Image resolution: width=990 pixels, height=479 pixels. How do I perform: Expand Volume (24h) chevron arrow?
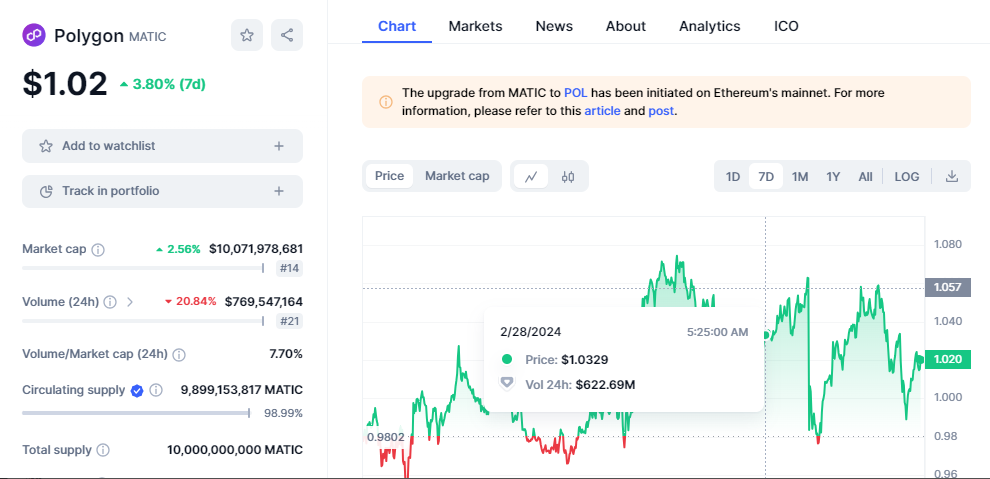(x=130, y=302)
